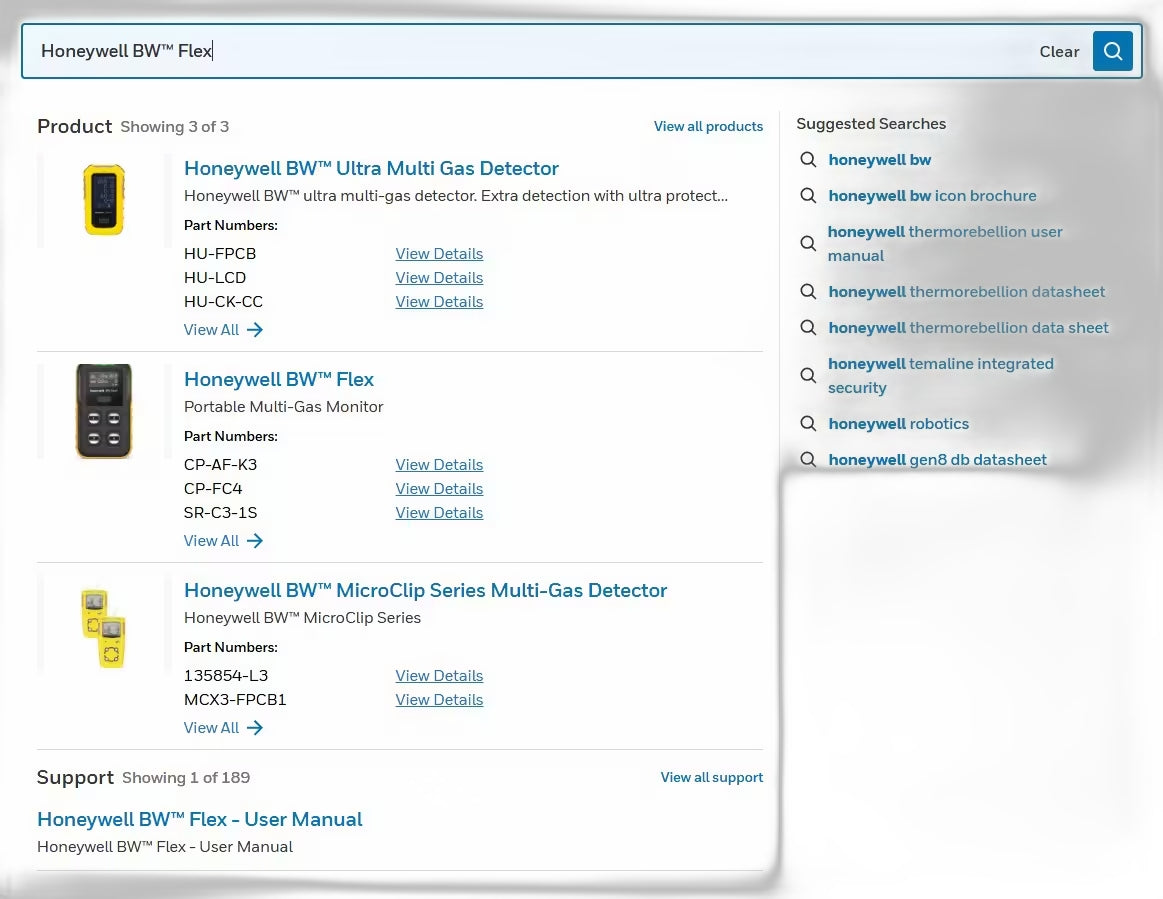Click arrow icon beside MicroClip View All
Viewport: 1163px width, 899px height.
[254, 728]
